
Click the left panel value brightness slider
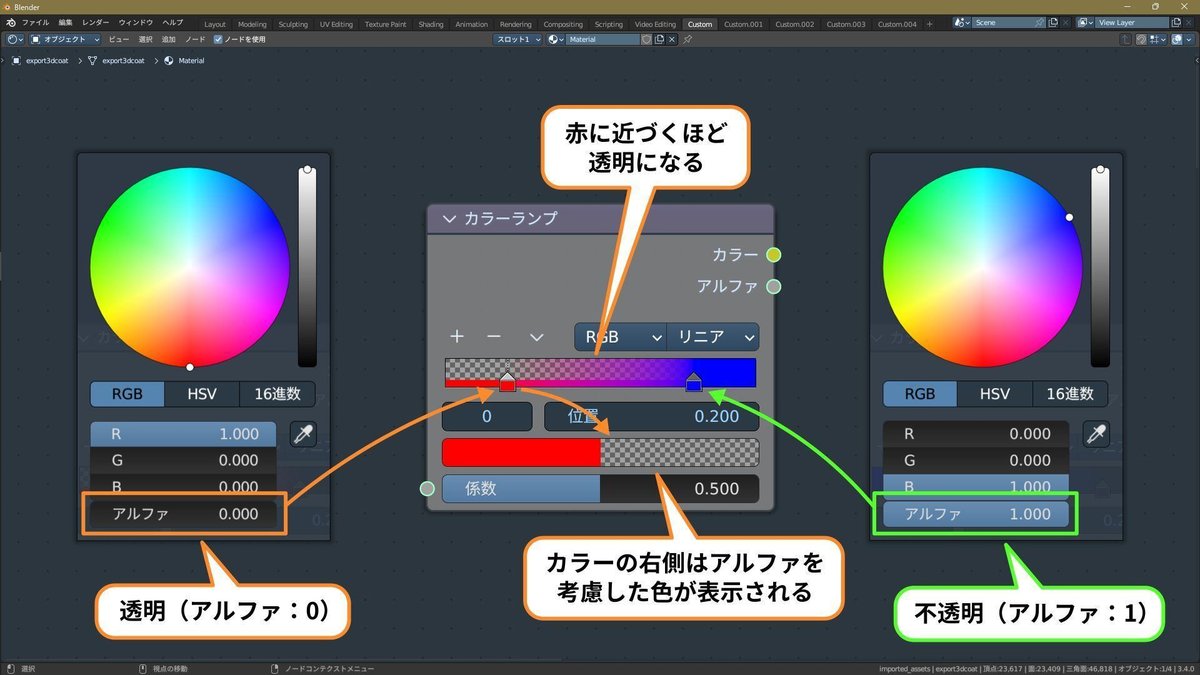pos(308,267)
